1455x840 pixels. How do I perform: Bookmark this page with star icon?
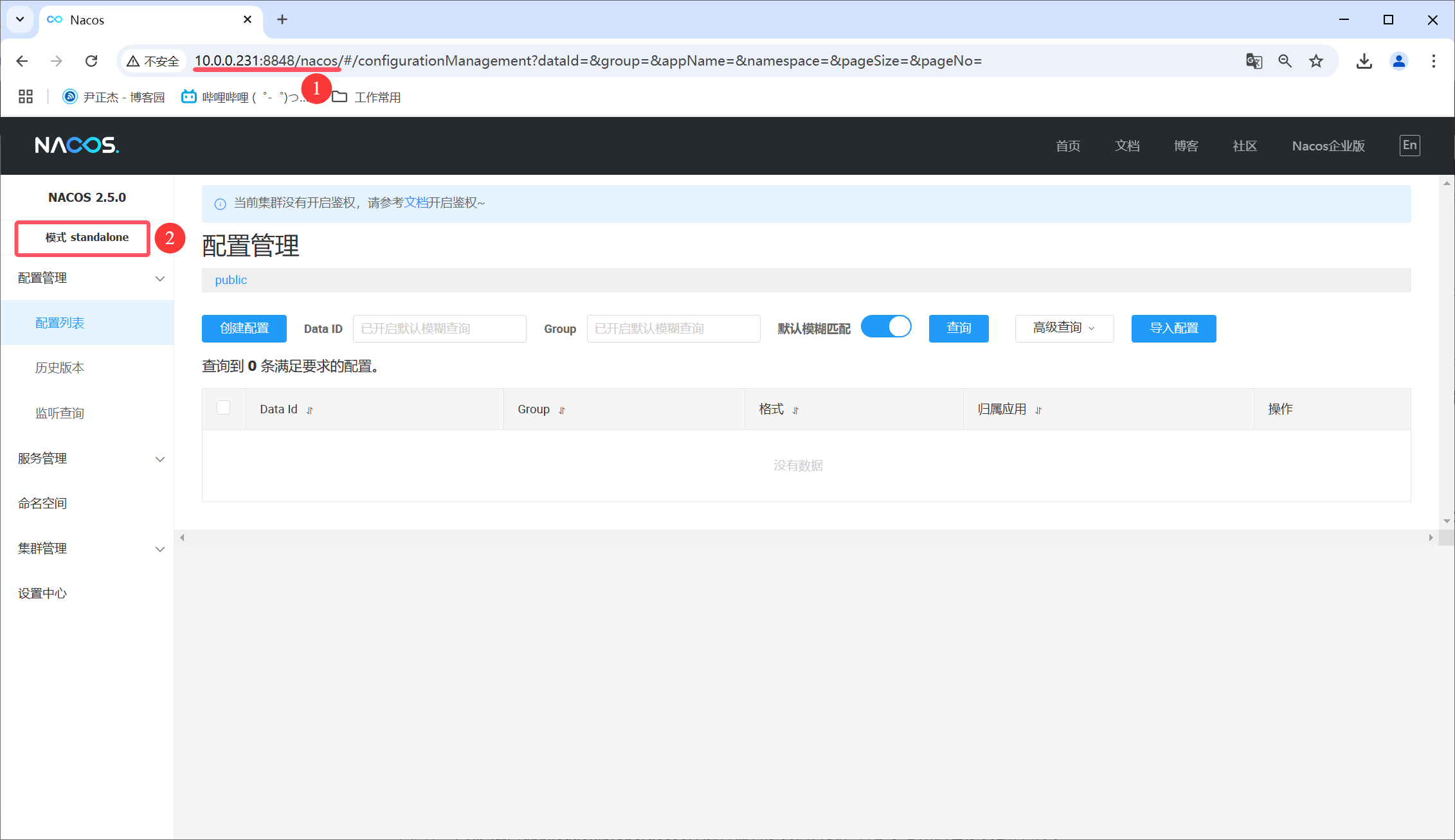(x=1316, y=61)
